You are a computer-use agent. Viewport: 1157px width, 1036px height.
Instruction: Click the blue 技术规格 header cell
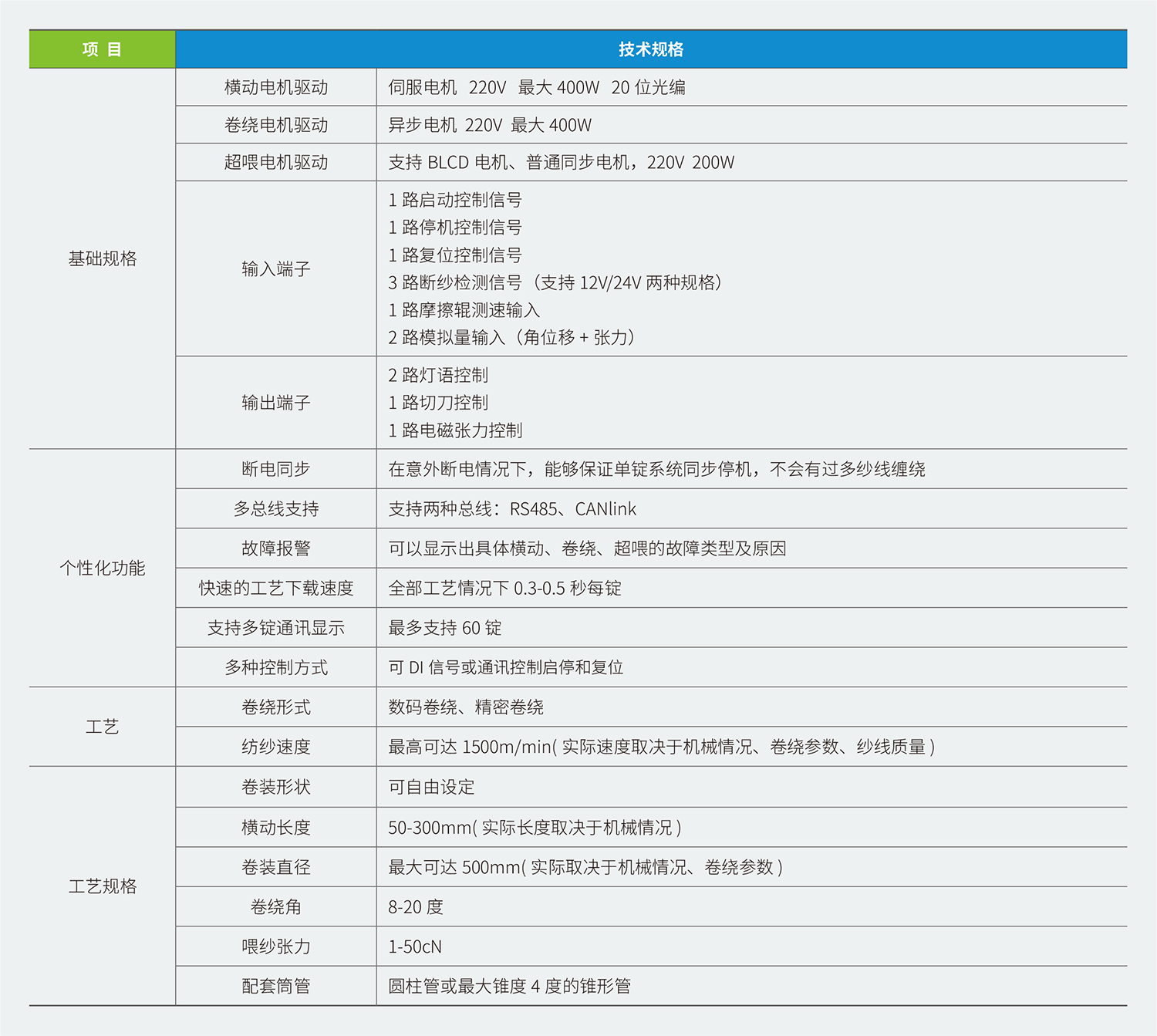point(650,49)
